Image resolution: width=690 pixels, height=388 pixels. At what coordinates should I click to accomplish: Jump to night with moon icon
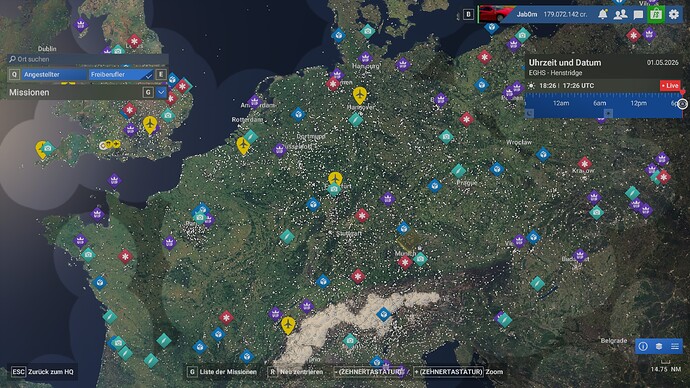[x=530, y=113]
